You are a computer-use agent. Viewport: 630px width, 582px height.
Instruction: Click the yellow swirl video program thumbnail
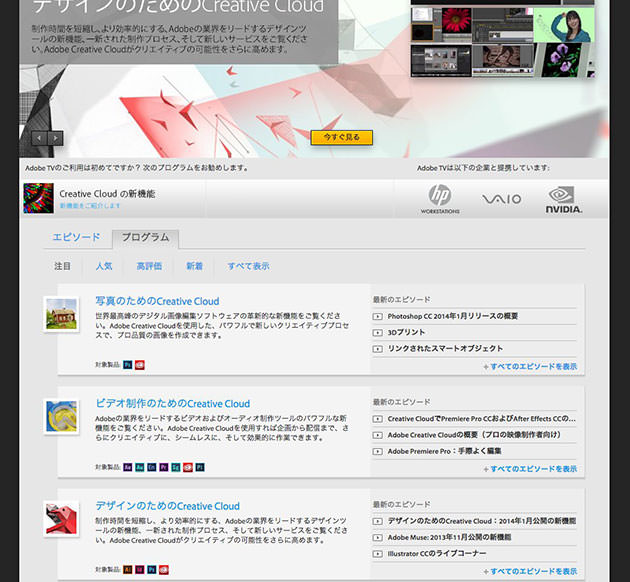[61, 417]
